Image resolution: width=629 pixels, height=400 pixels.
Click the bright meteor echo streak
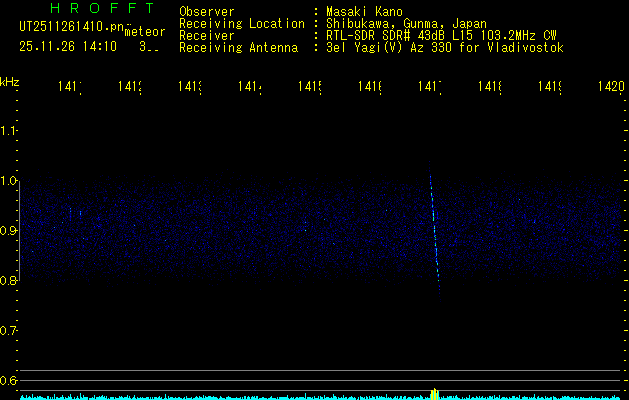click(x=434, y=230)
